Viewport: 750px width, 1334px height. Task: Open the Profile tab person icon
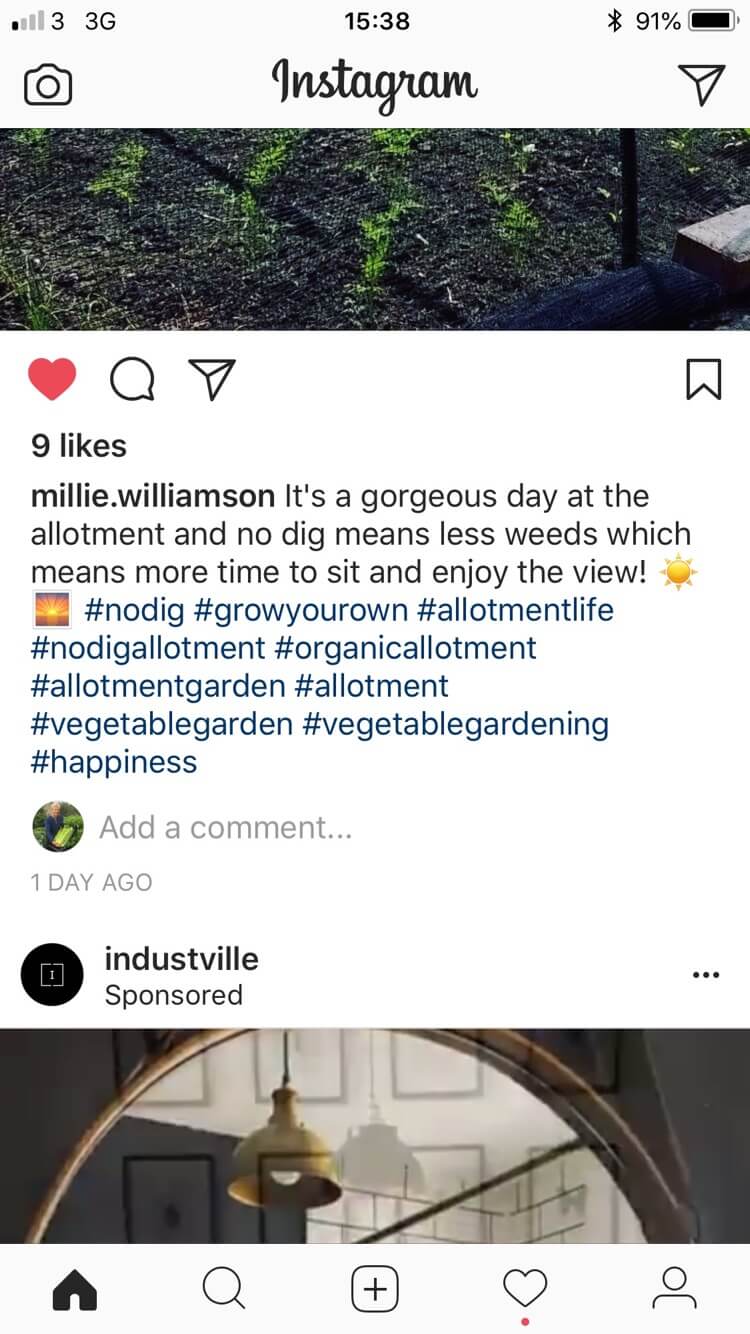tap(675, 1289)
